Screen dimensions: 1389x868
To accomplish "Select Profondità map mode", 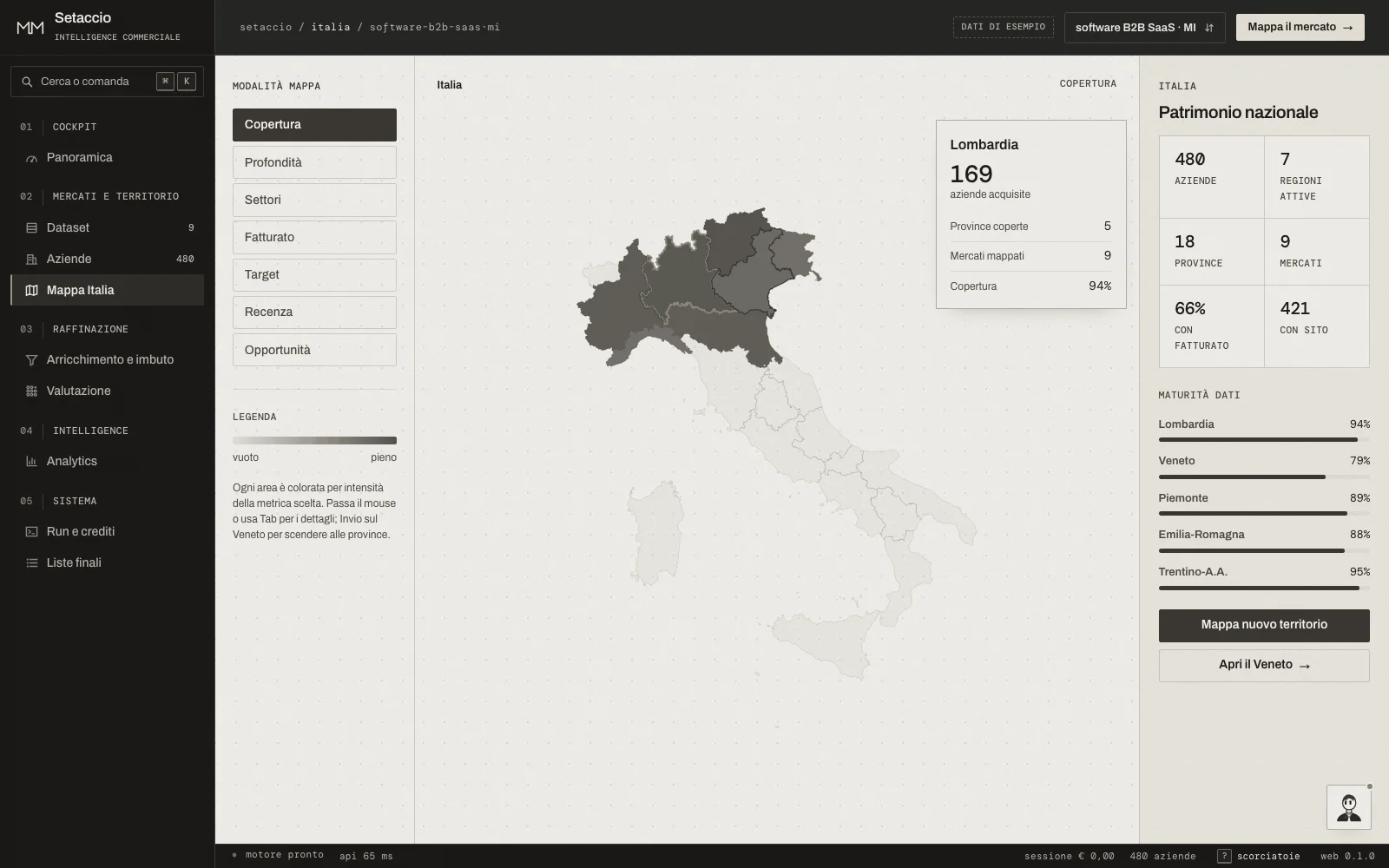I will coord(314,162).
